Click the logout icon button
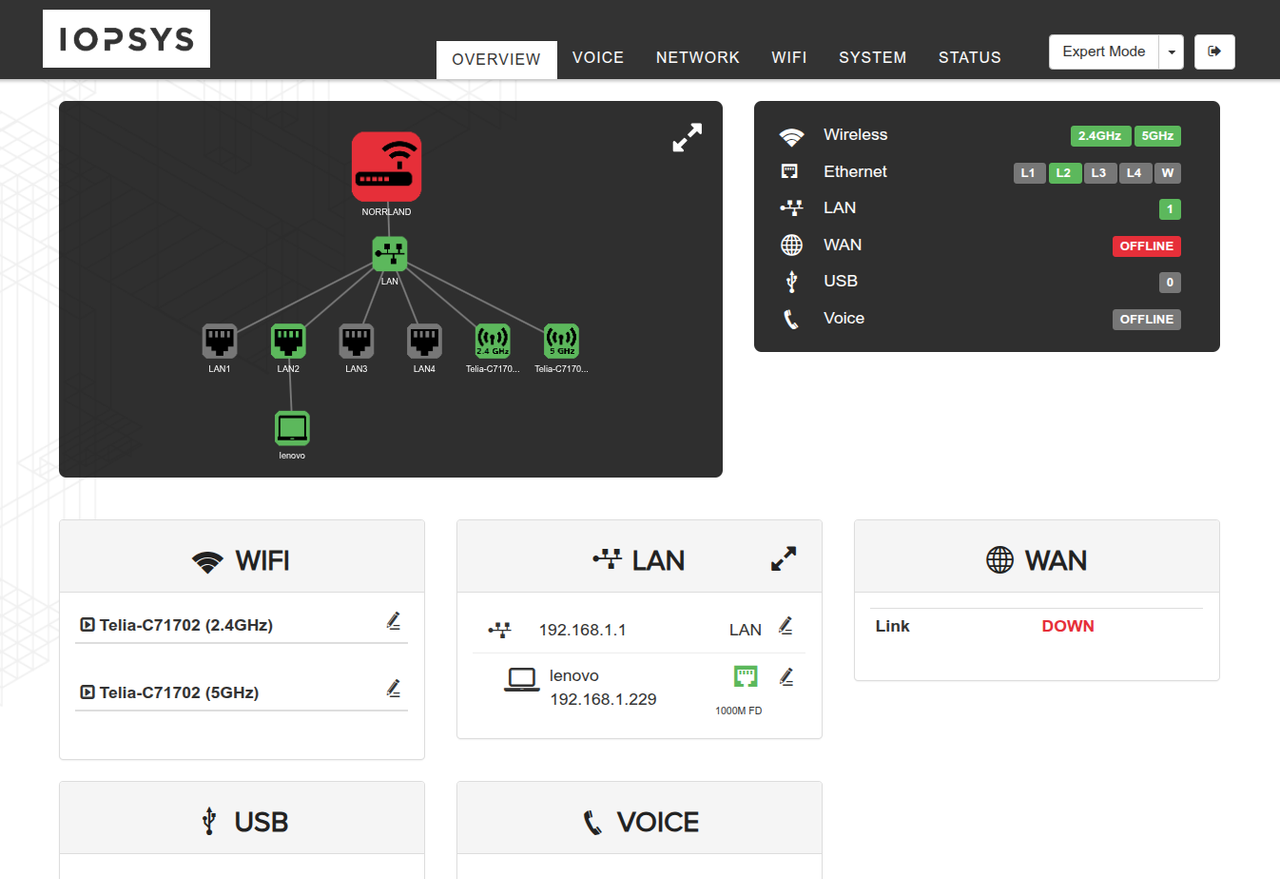1280x879 pixels. pyautogui.click(x=1215, y=52)
